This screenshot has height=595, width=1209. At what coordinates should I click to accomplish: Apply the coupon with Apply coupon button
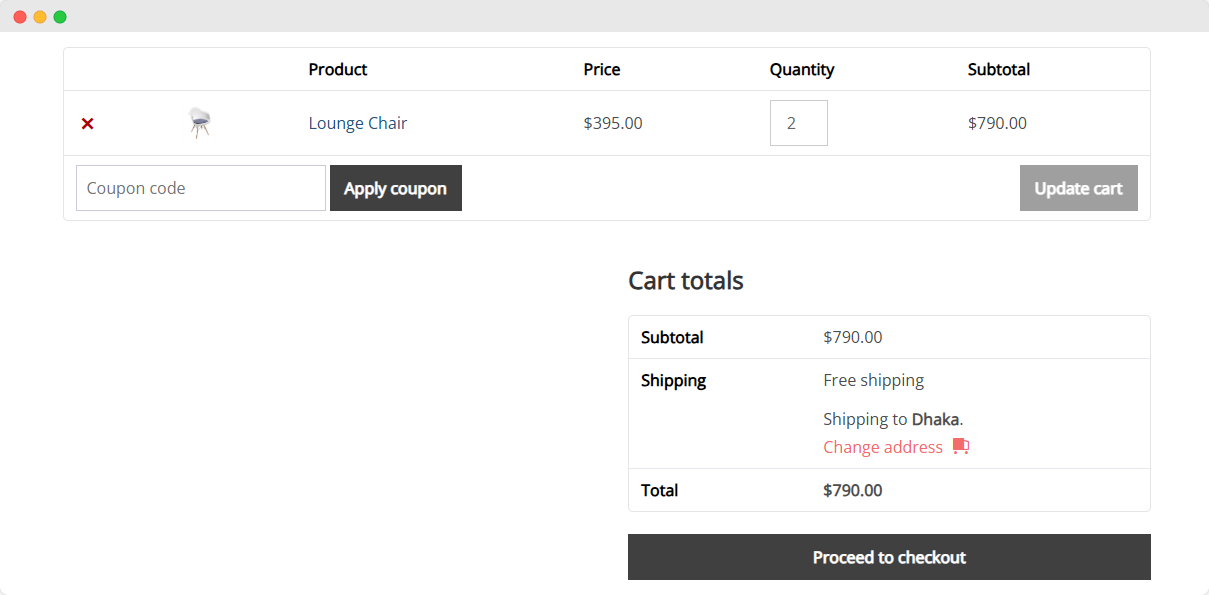tap(396, 188)
